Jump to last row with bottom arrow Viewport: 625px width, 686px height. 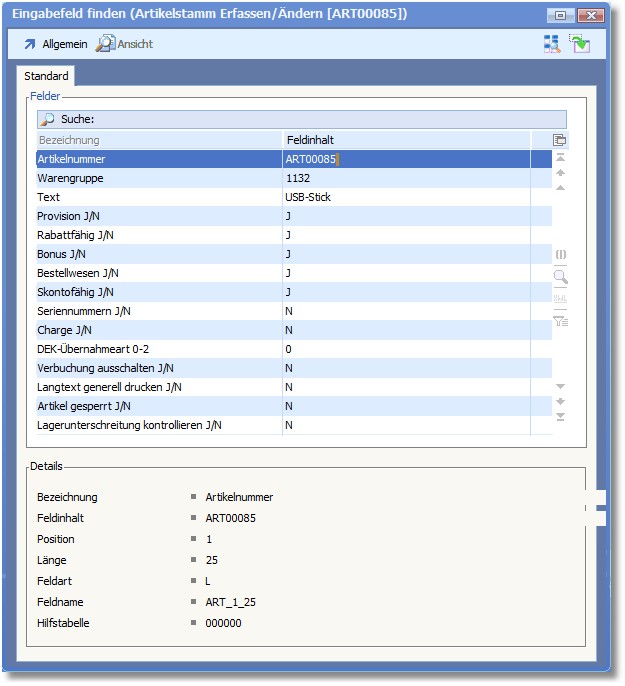(560, 417)
